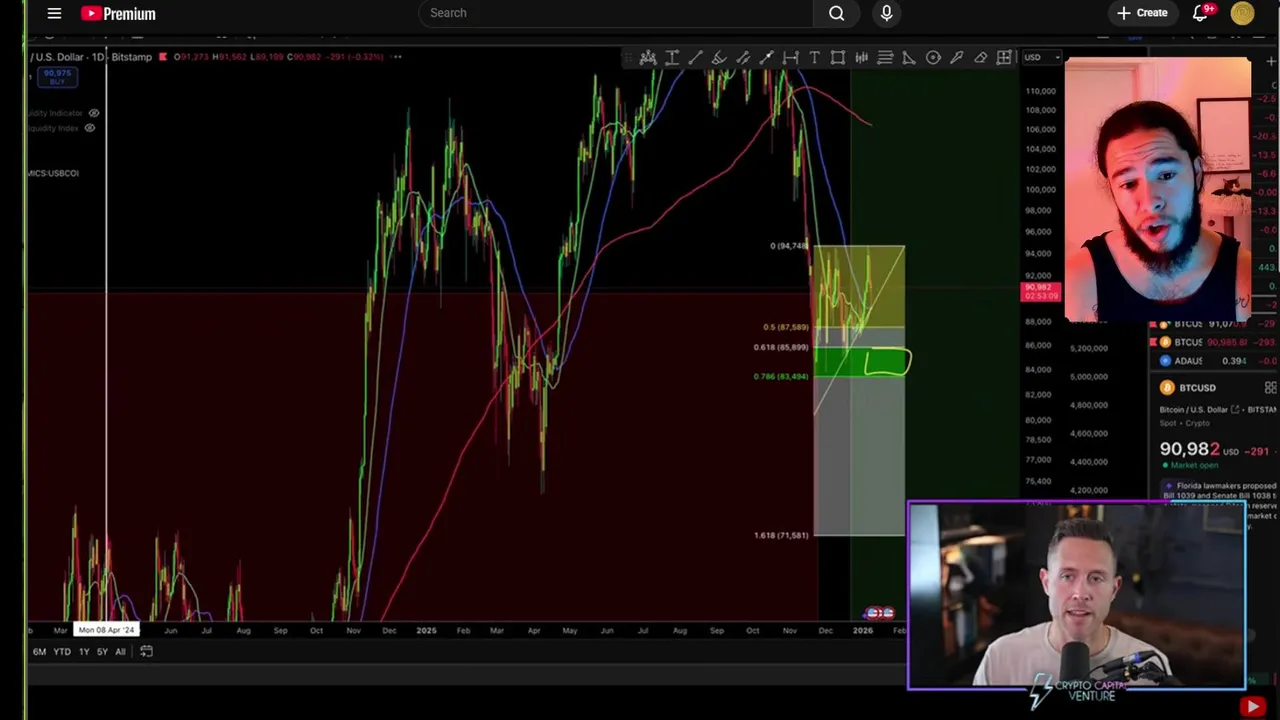Viewport: 1280px width, 720px height.
Task: Select the Text T tool
Action: [814, 58]
